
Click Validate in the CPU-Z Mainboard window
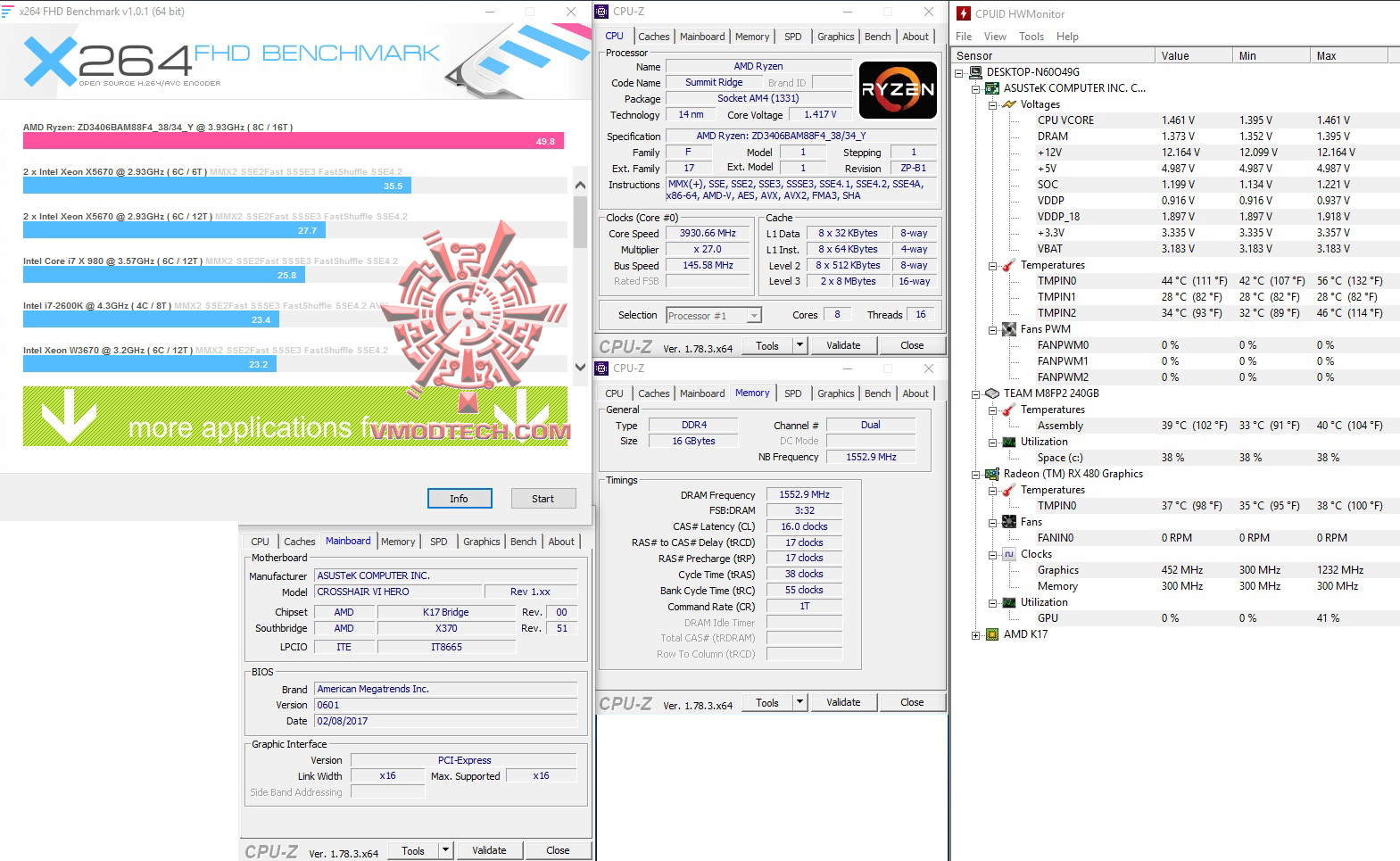click(489, 850)
